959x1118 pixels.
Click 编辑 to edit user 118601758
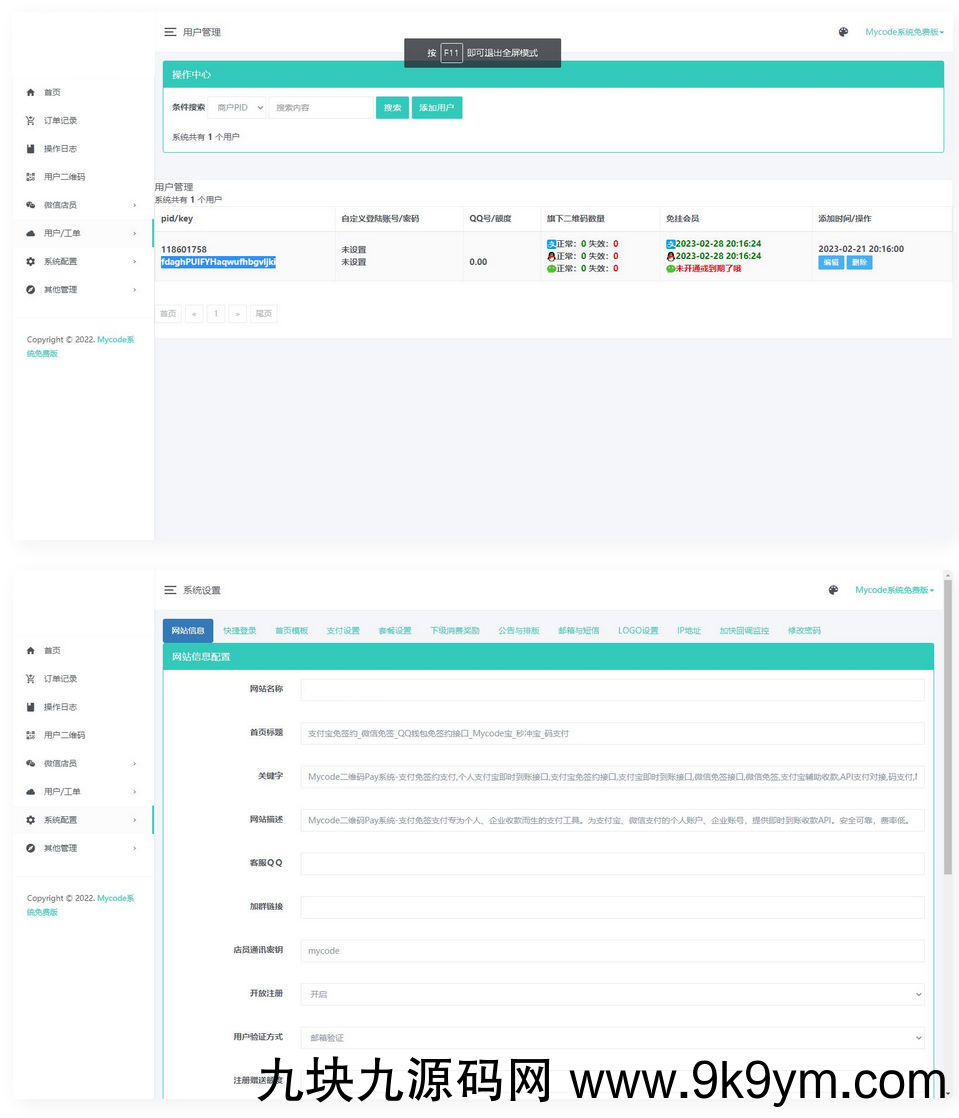(830, 263)
